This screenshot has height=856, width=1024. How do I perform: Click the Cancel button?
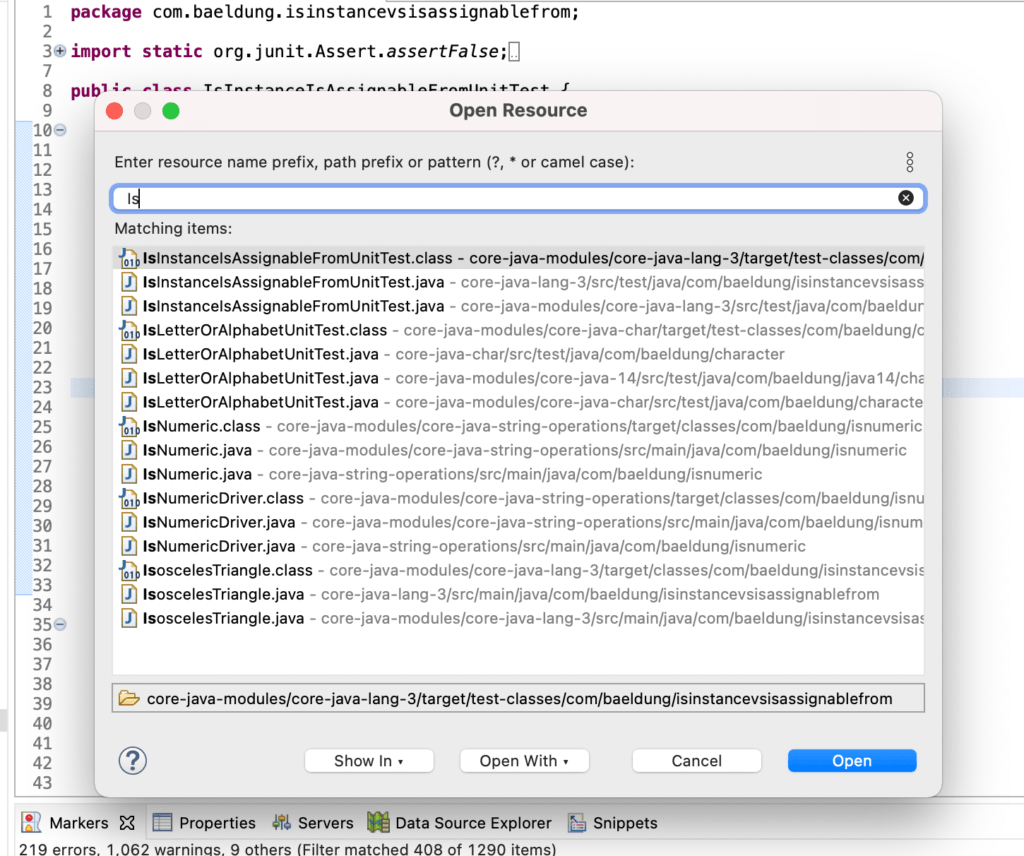tap(696, 760)
